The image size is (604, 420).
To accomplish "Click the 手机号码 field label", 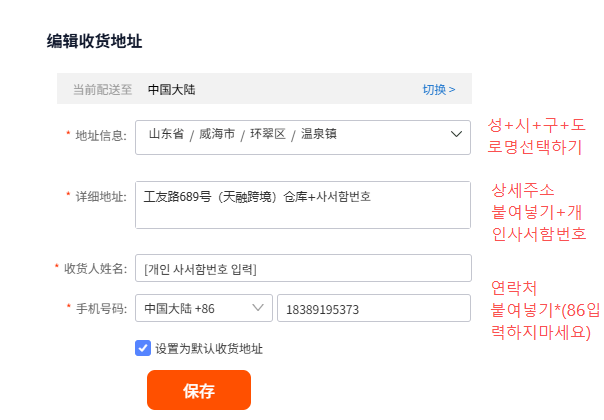I will pyautogui.click(x=101, y=309).
